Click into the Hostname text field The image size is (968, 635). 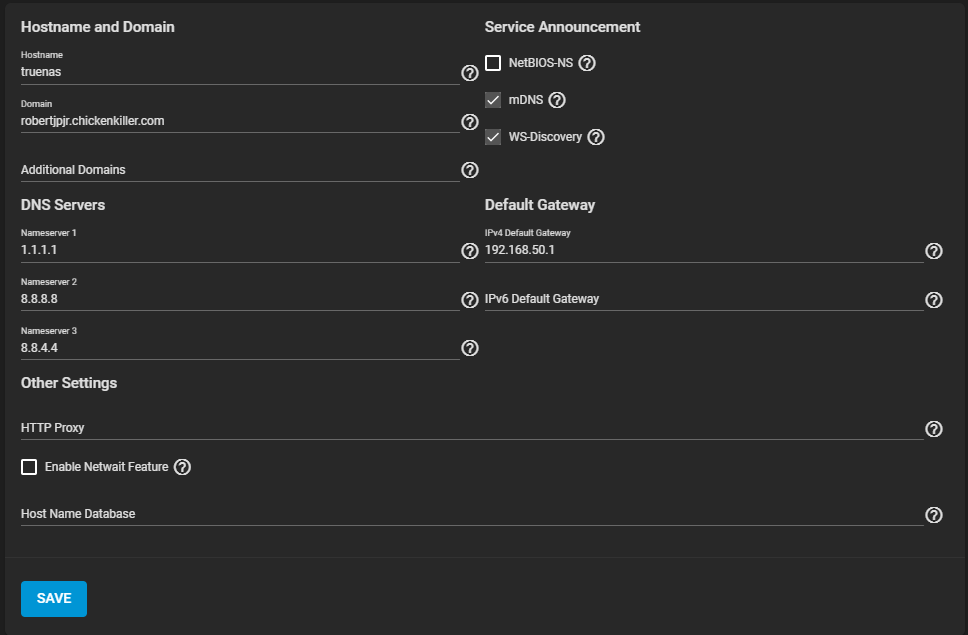tap(238, 72)
